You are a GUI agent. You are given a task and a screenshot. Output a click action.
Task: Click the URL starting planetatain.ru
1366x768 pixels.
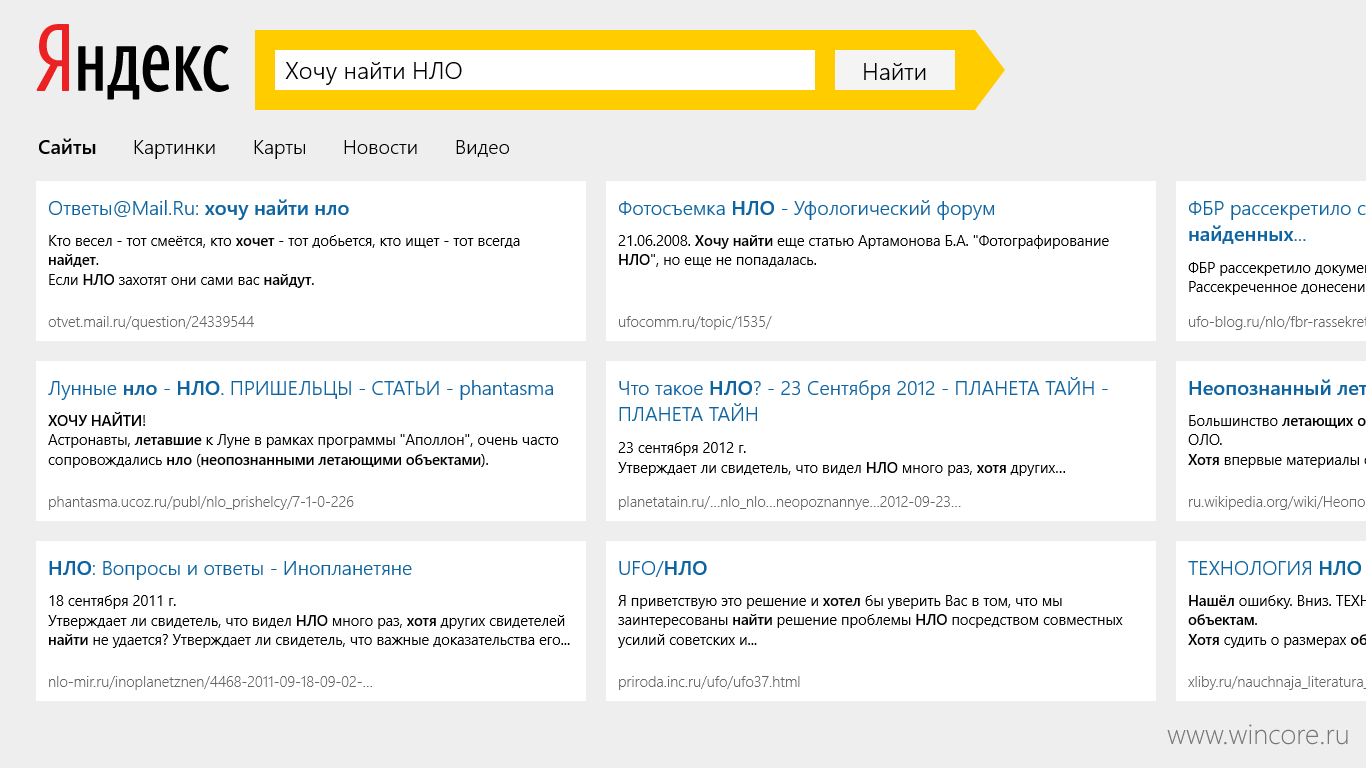[x=789, y=501]
